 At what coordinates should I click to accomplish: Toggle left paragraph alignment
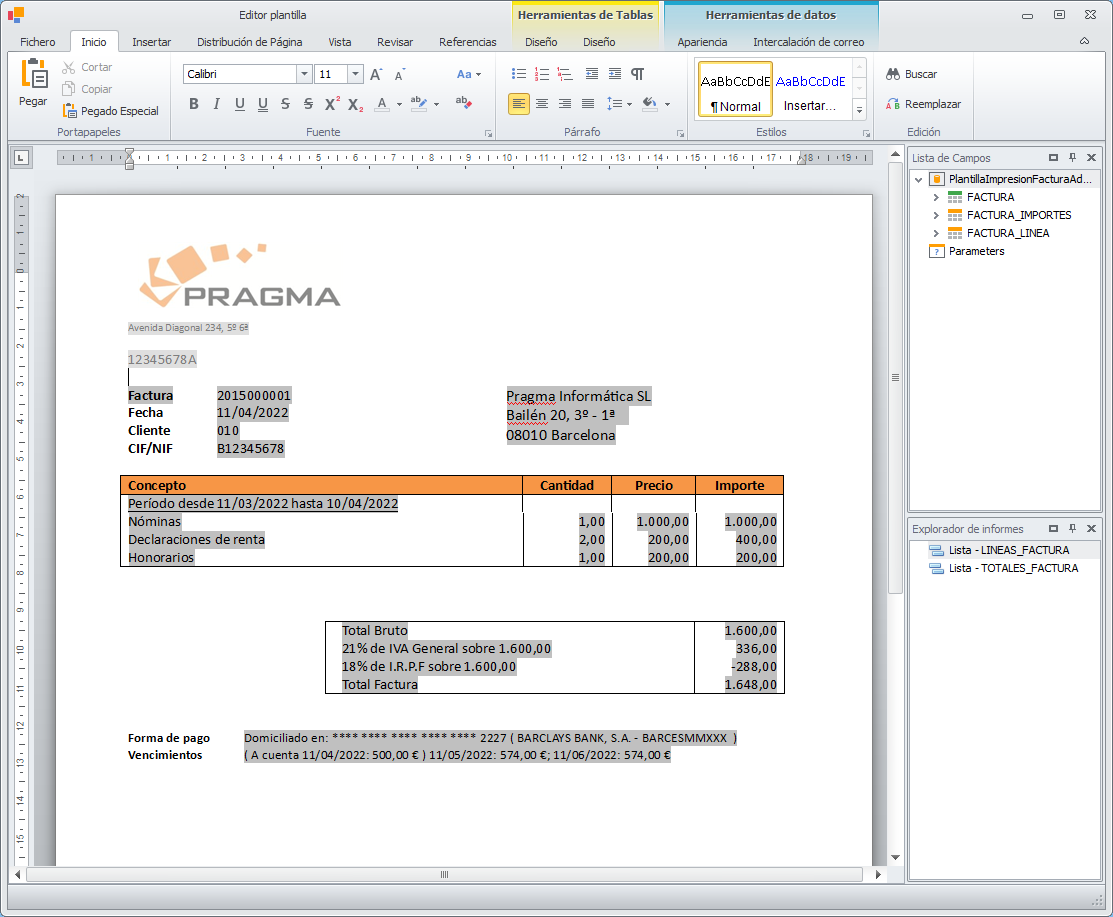pos(519,104)
